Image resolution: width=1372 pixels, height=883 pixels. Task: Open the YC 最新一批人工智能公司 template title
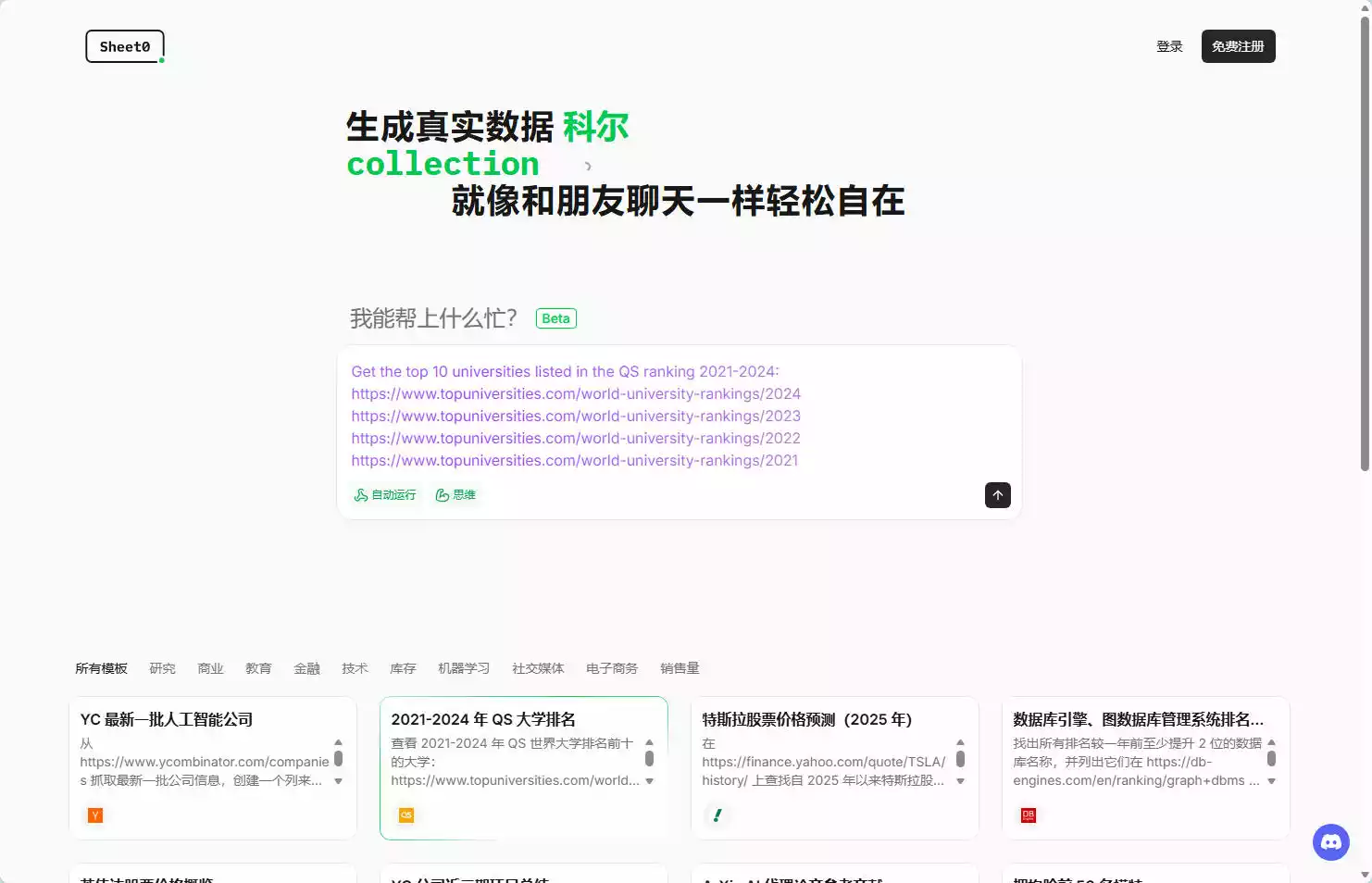(167, 719)
